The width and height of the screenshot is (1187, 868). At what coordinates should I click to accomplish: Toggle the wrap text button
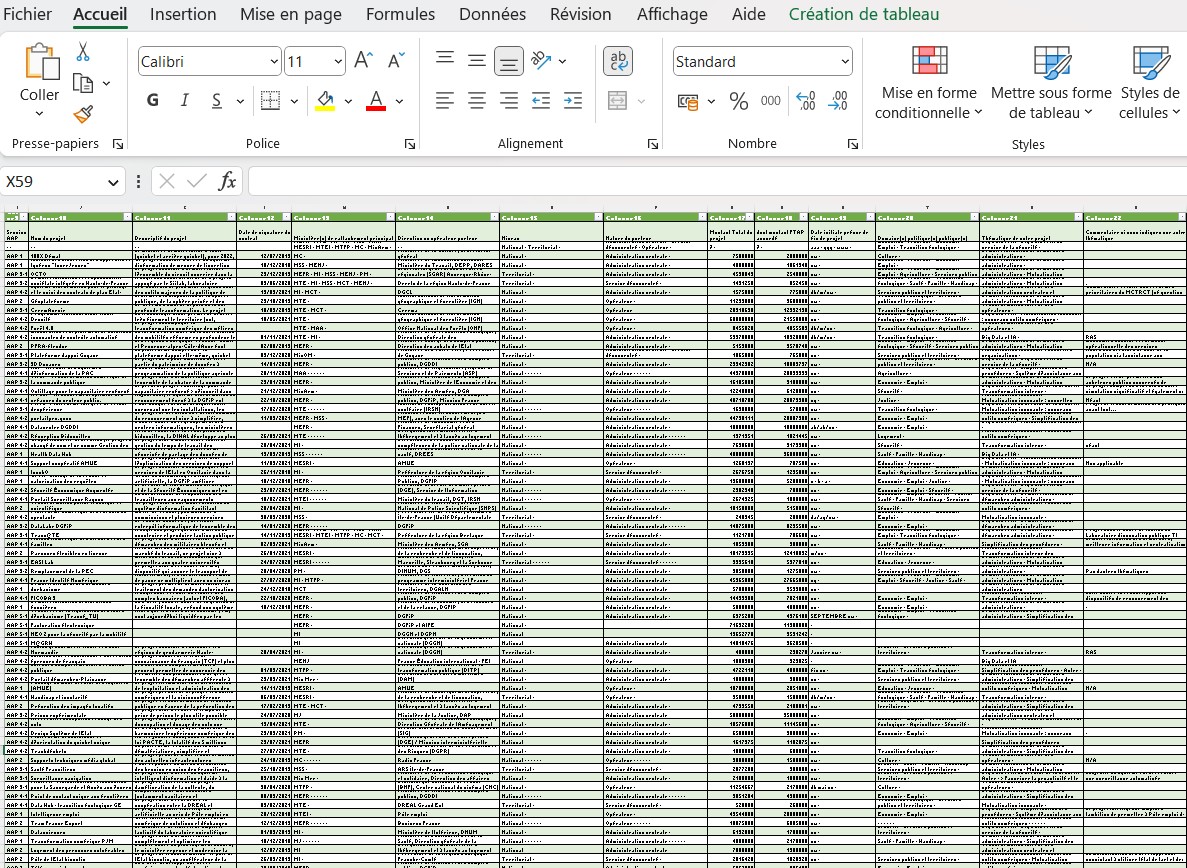point(618,61)
